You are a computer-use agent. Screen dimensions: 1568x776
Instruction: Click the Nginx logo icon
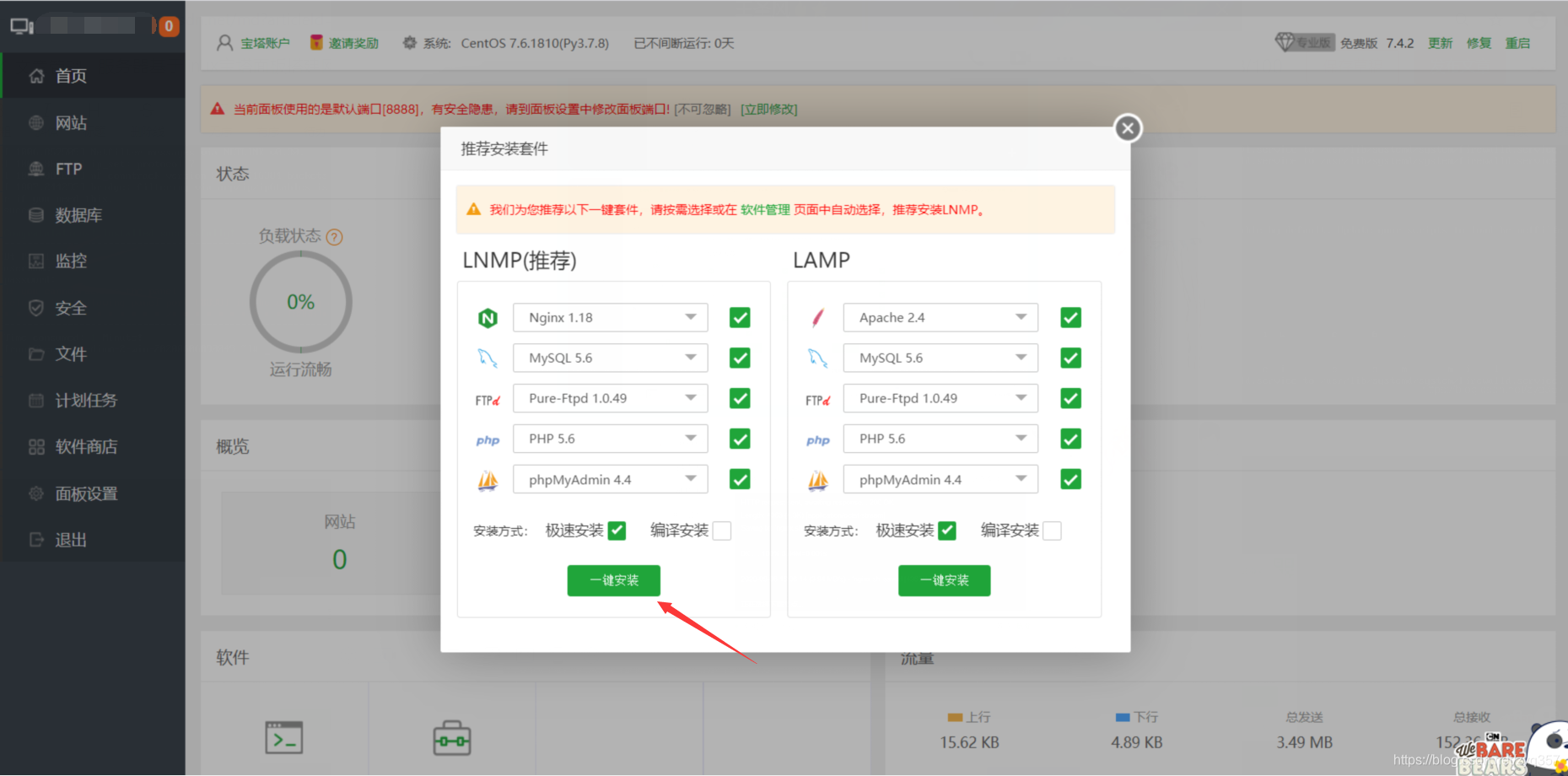pyautogui.click(x=488, y=318)
